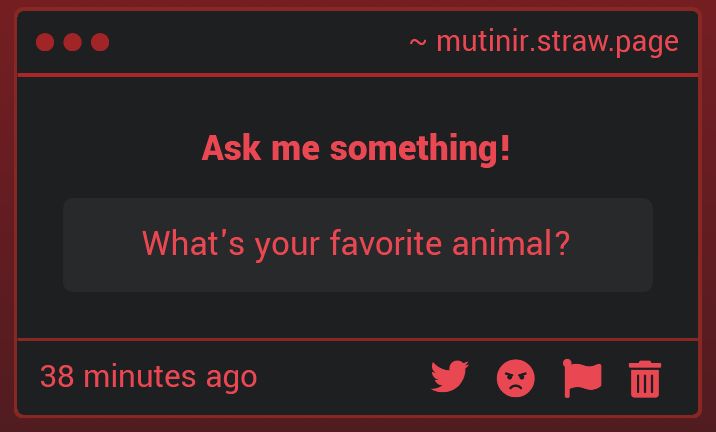Click the word "Ask" in the heading
This screenshot has width=716, height=432.
click(x=224, y=149)
